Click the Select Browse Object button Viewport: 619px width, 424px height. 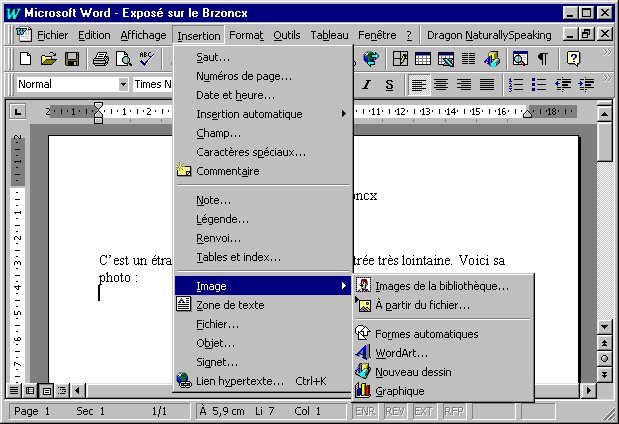604,359
